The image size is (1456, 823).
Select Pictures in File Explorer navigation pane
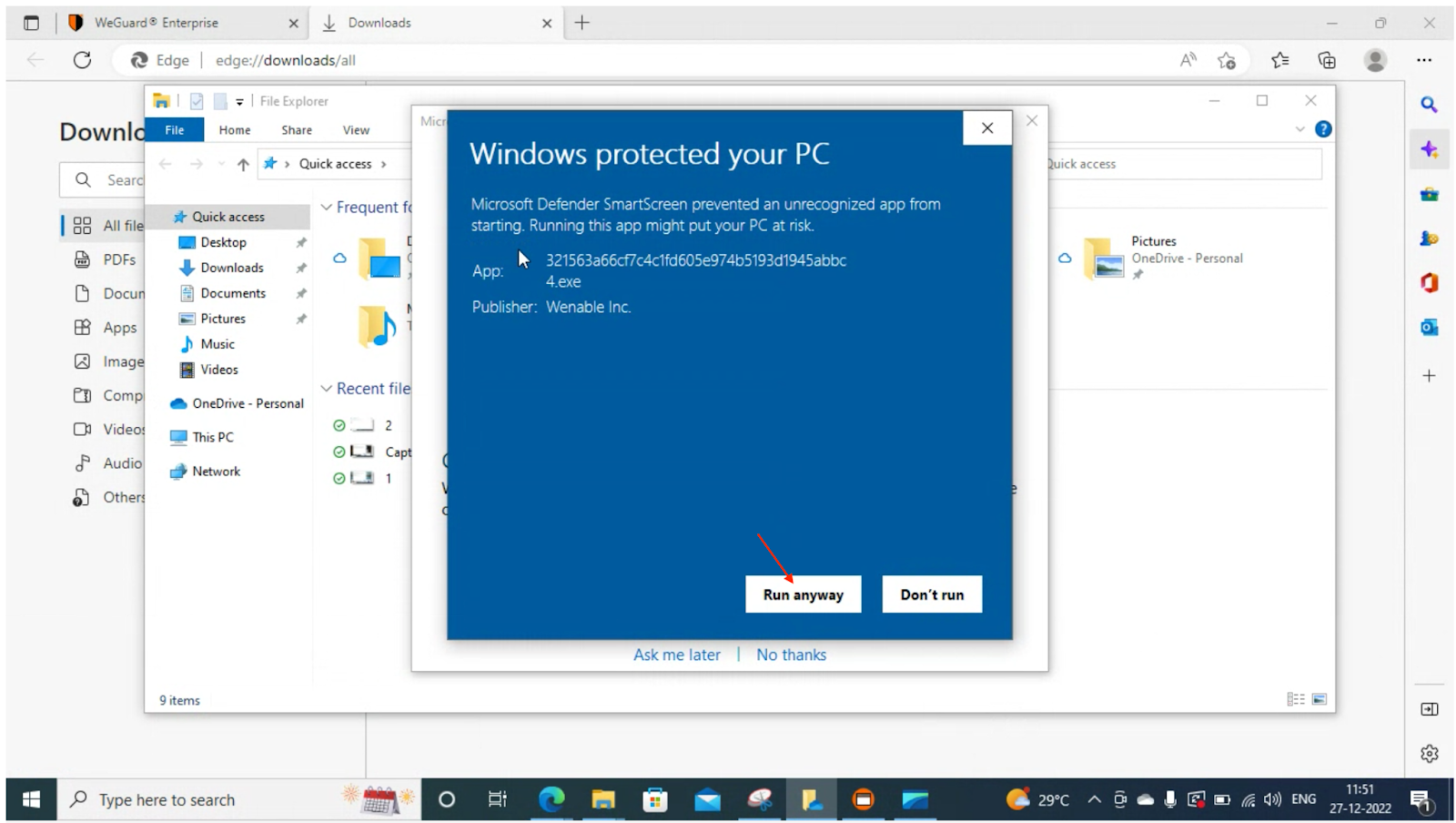(x=223, y=319)
